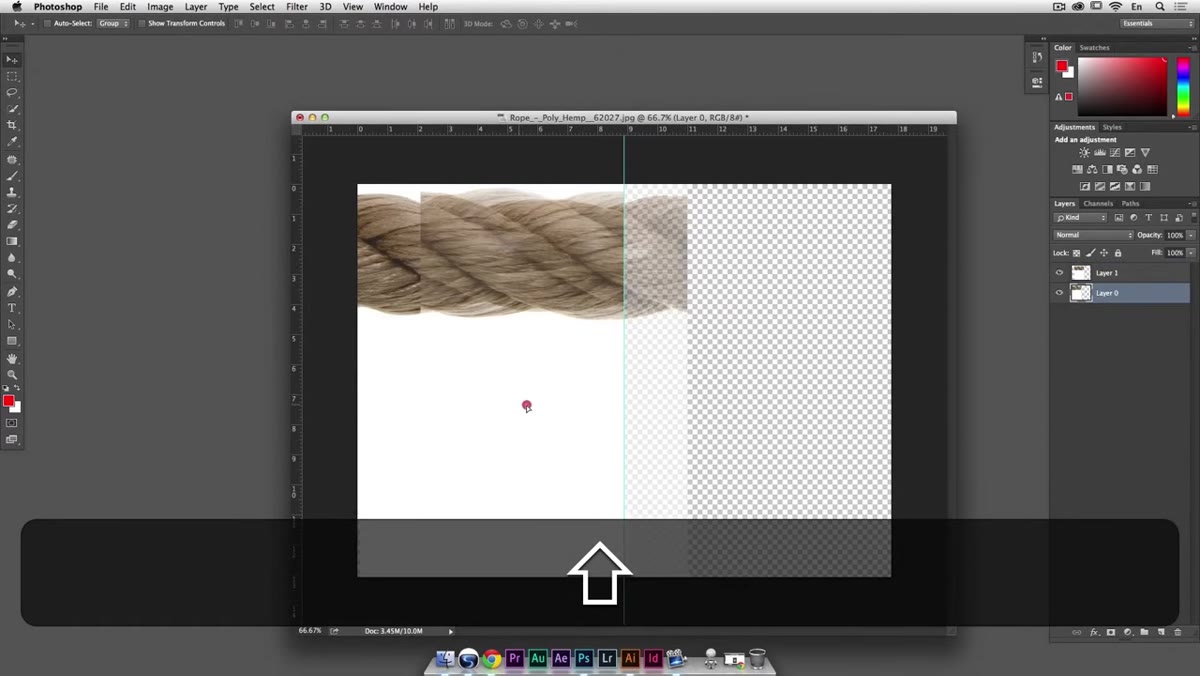Open the Opacity slider dropdown arrow

pyautogui.click(x=1190, y=235)
